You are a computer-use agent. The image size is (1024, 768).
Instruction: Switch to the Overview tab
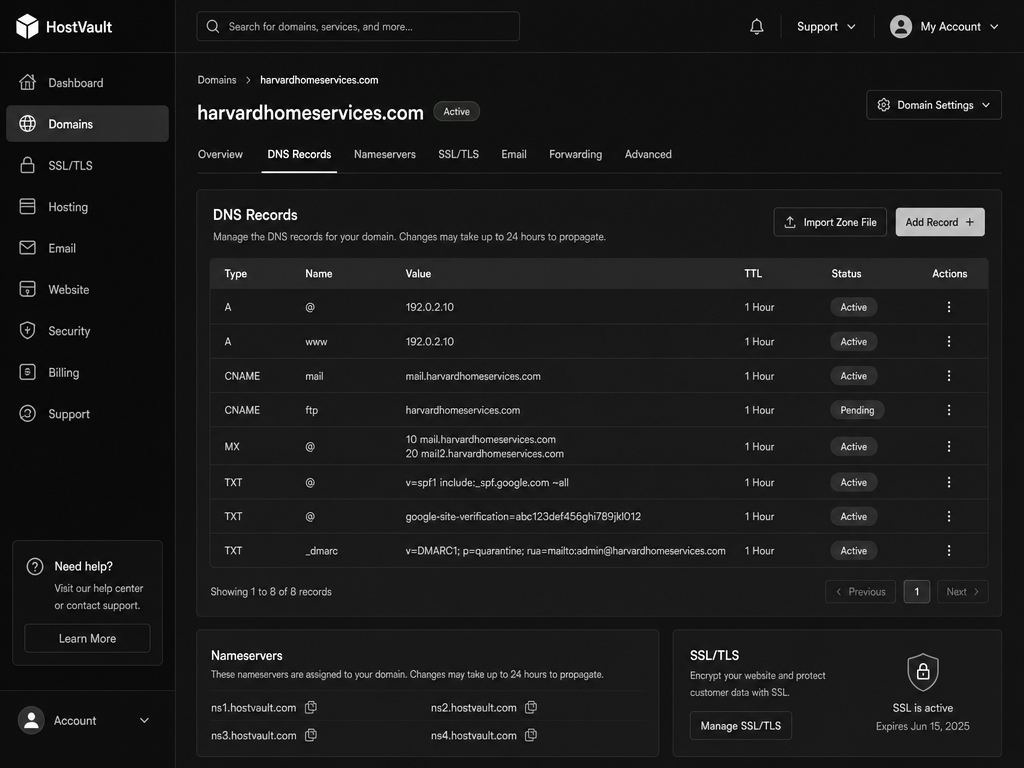220,154
